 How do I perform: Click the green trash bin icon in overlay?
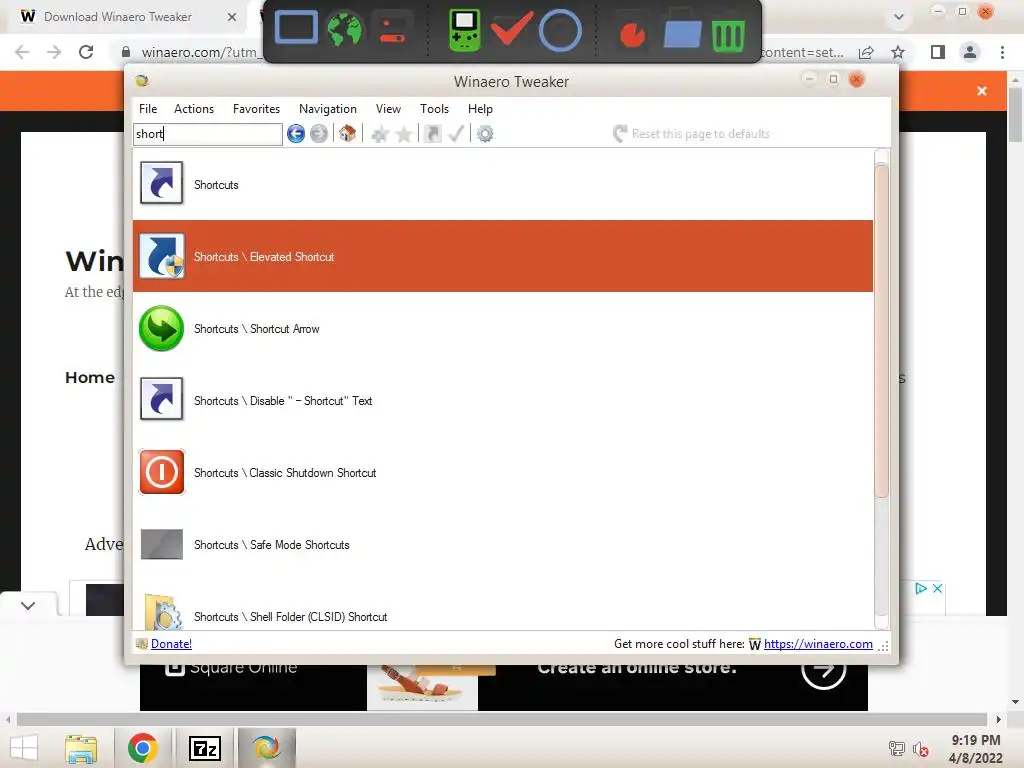(728, 35)
